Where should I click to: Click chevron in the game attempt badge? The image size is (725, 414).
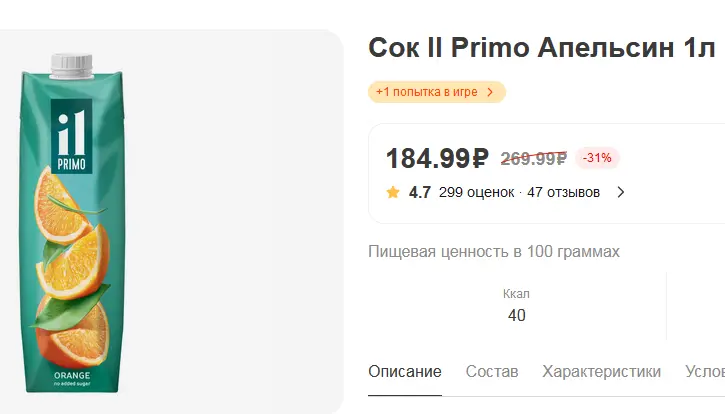[490, 92]
